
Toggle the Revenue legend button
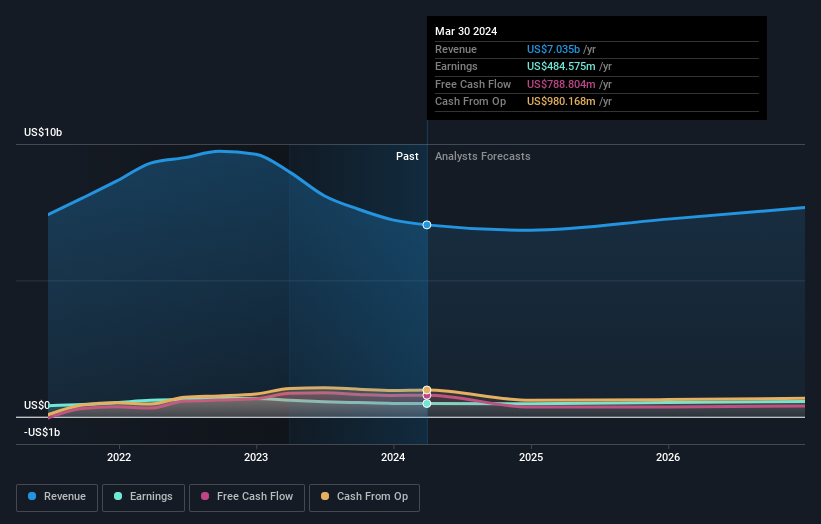57,497
